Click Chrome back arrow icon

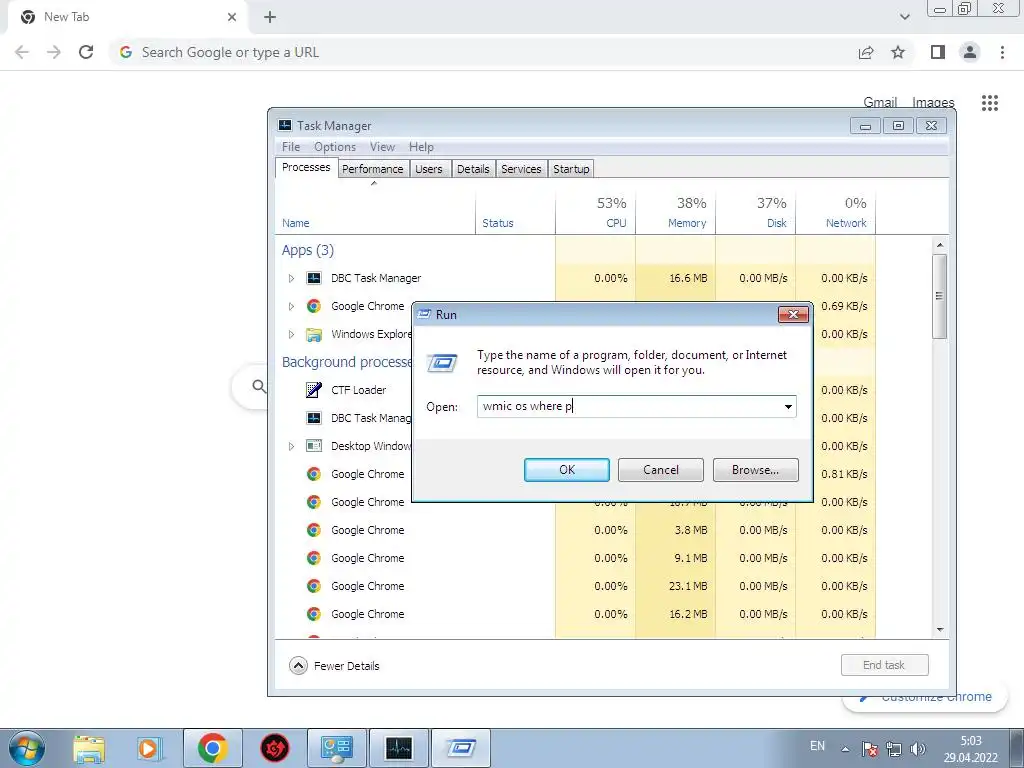[x=22, y=52]
